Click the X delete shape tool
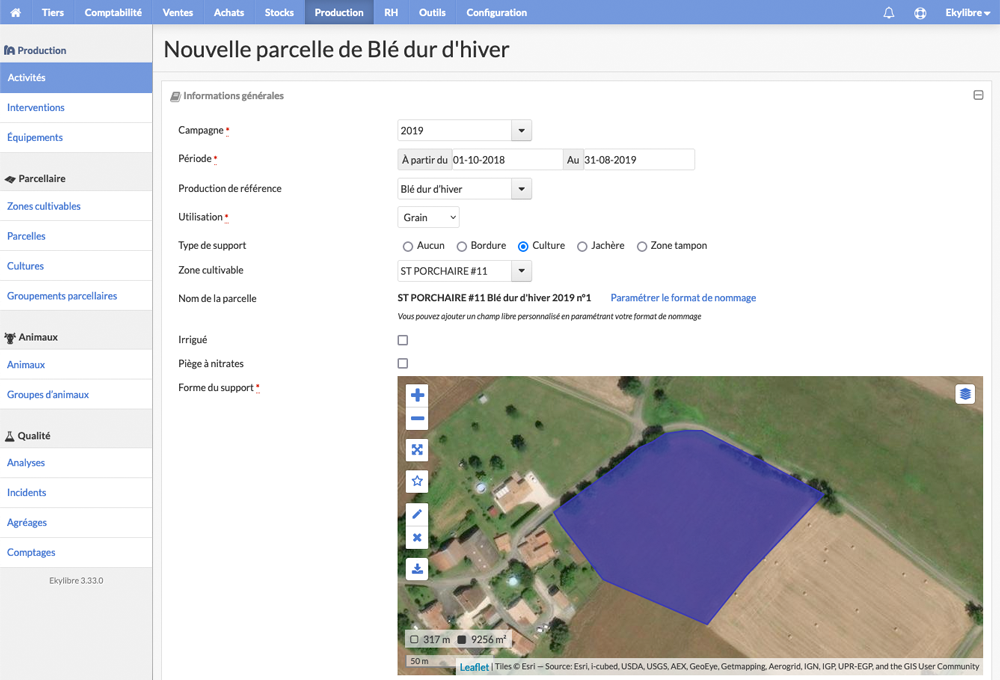Viewport: 1000px width, 680px height. [x=417, y=537]
